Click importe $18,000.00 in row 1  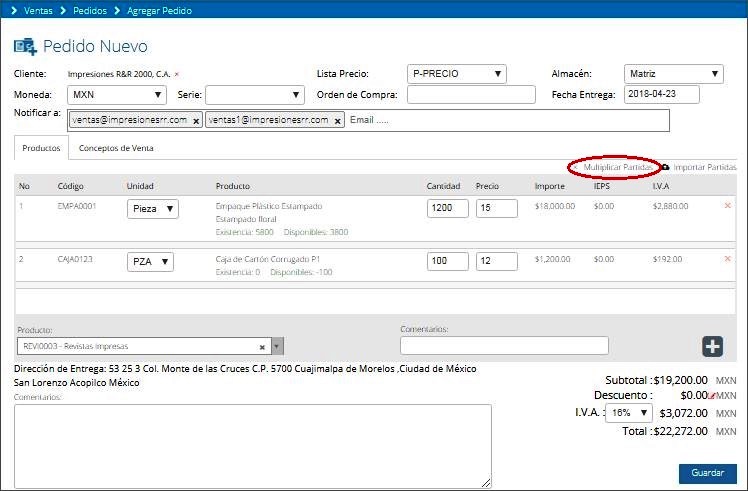[555, 206]
